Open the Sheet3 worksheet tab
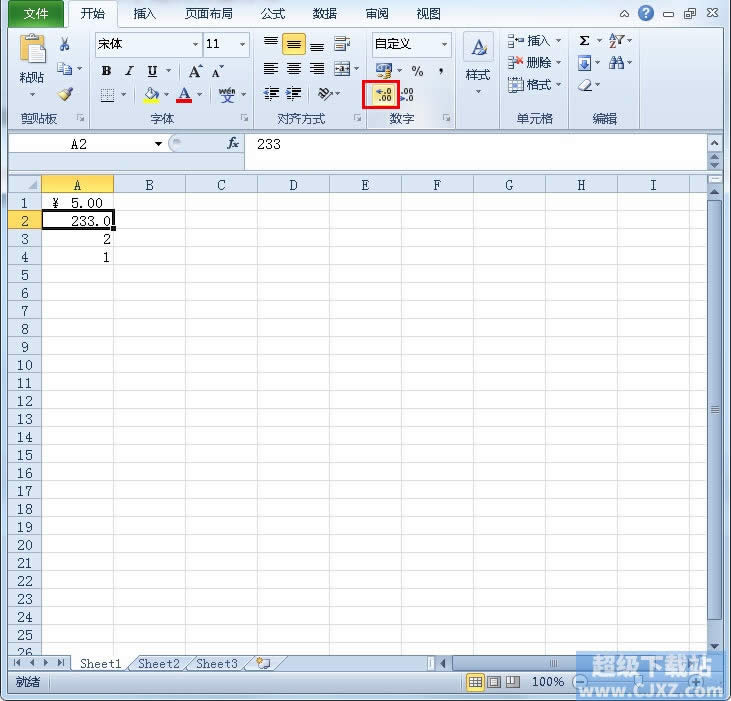 (x=217, y=663)
